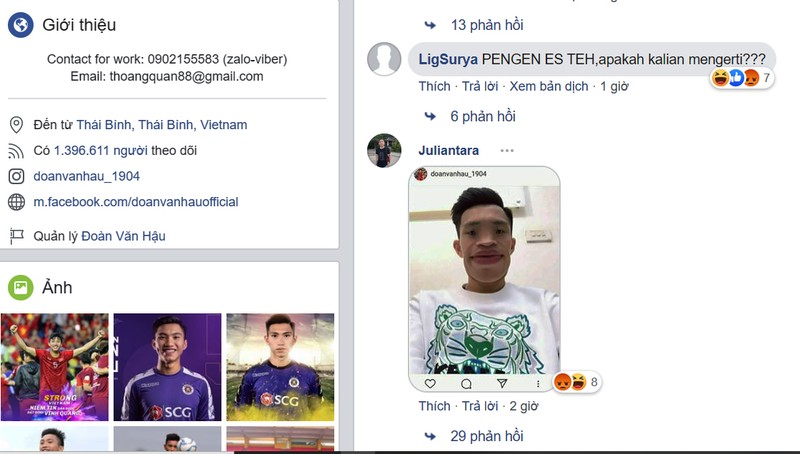Click the Giới thiệu globe icon
The width and height of the screenshot is (800, 454).
click(20, 24)
